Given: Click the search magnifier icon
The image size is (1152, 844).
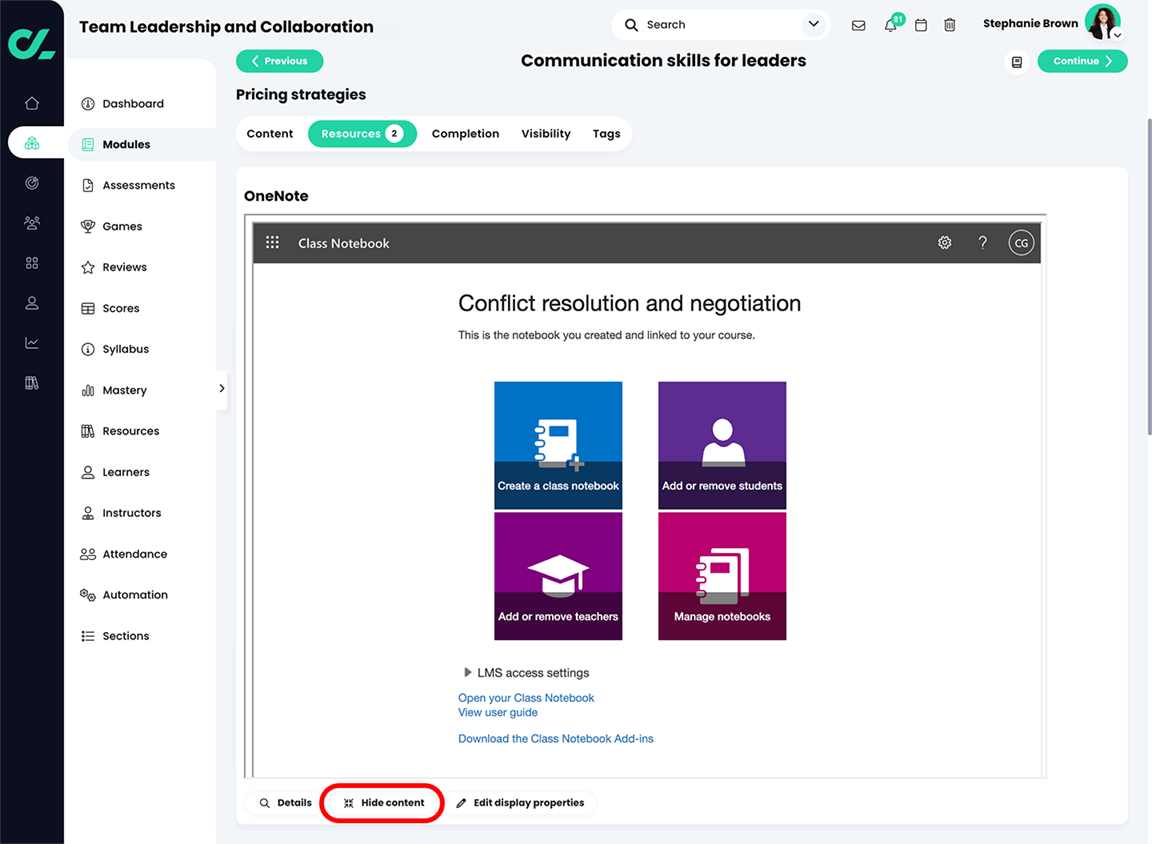Looking at the screenshot, I should (x=631, y=25).
